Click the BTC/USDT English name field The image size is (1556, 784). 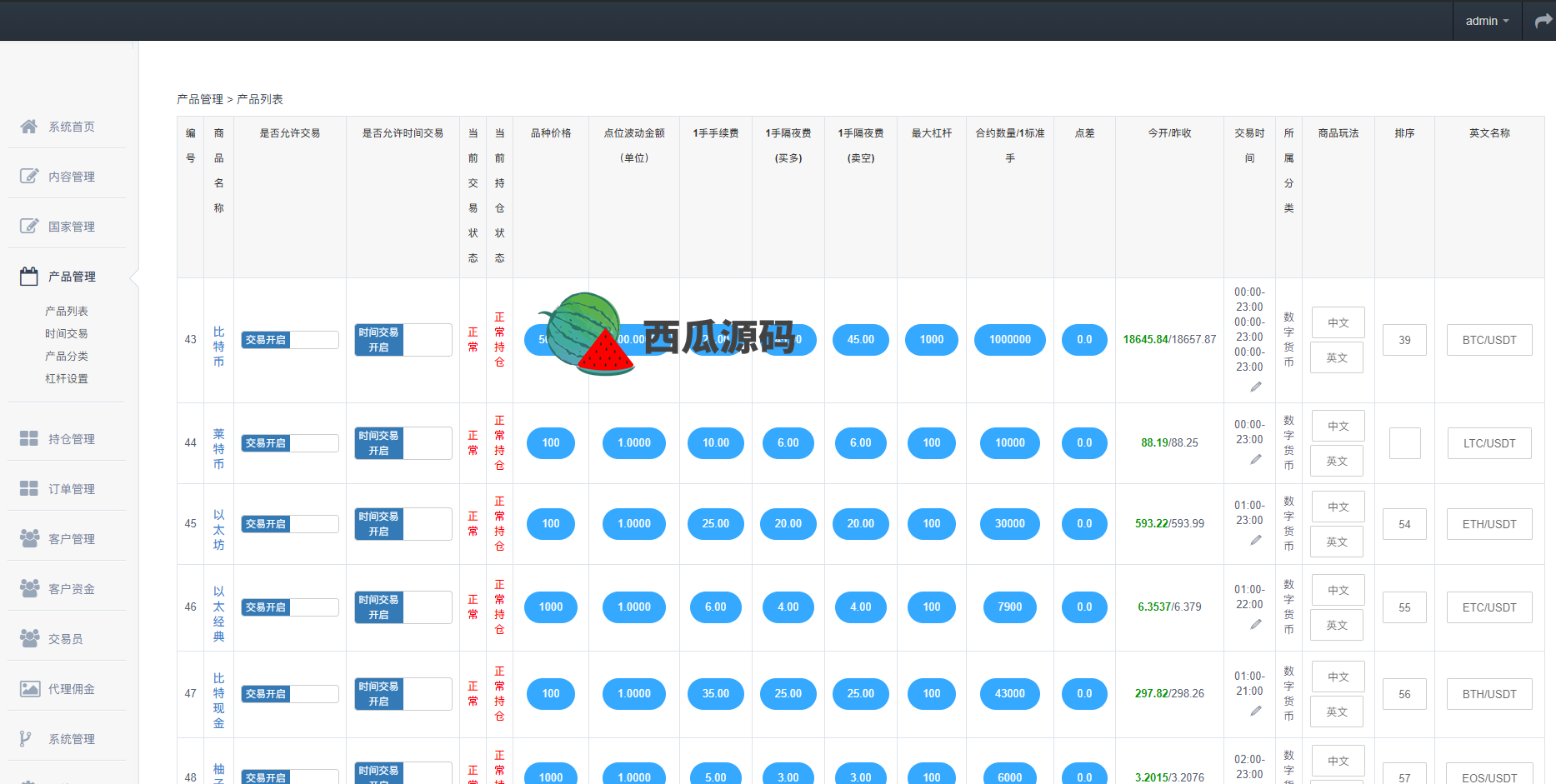(x=1489, y=340)
